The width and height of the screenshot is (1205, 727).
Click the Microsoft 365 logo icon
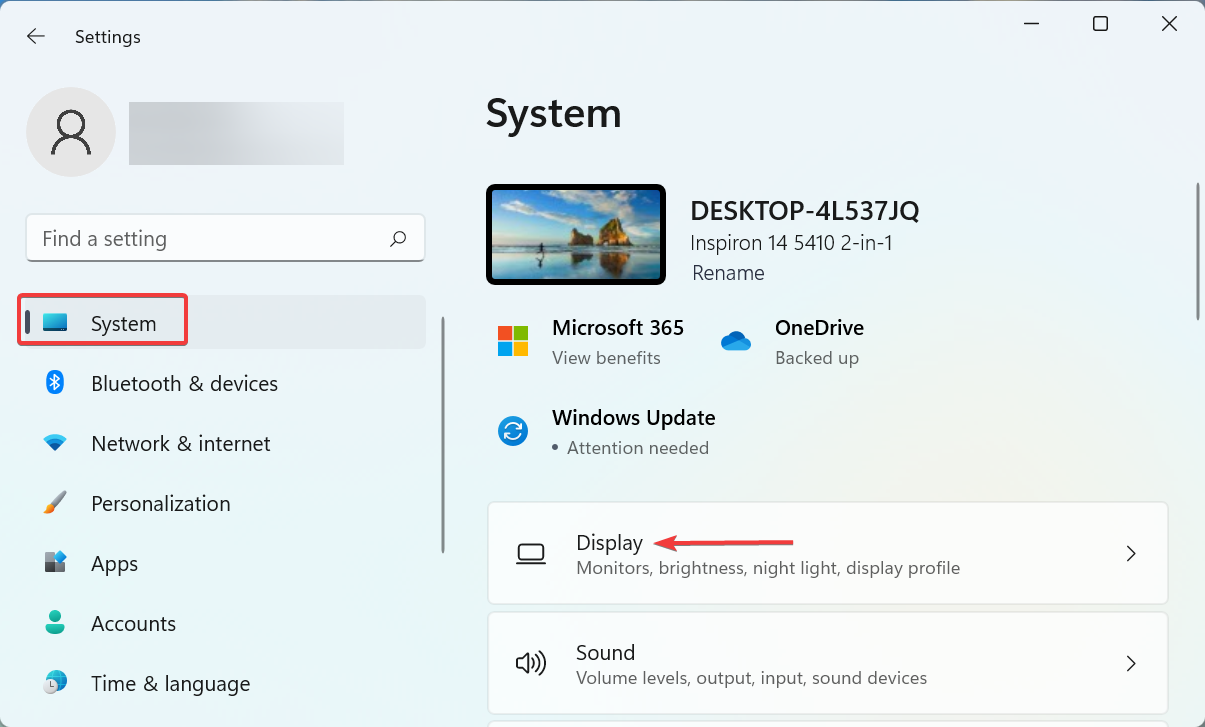coord(513,341)
